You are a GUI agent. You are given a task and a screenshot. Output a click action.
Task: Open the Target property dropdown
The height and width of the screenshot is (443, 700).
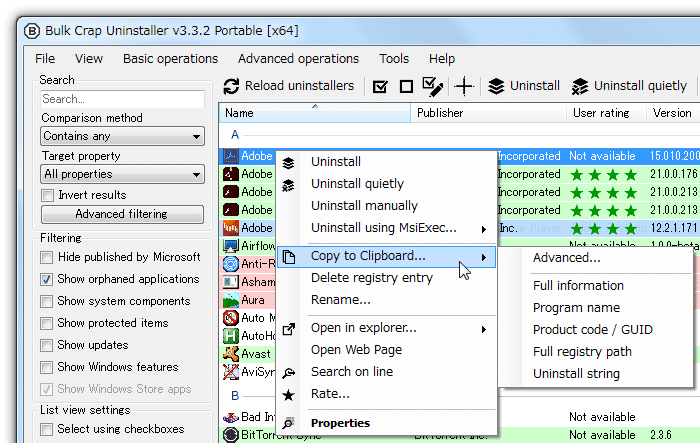122,174
